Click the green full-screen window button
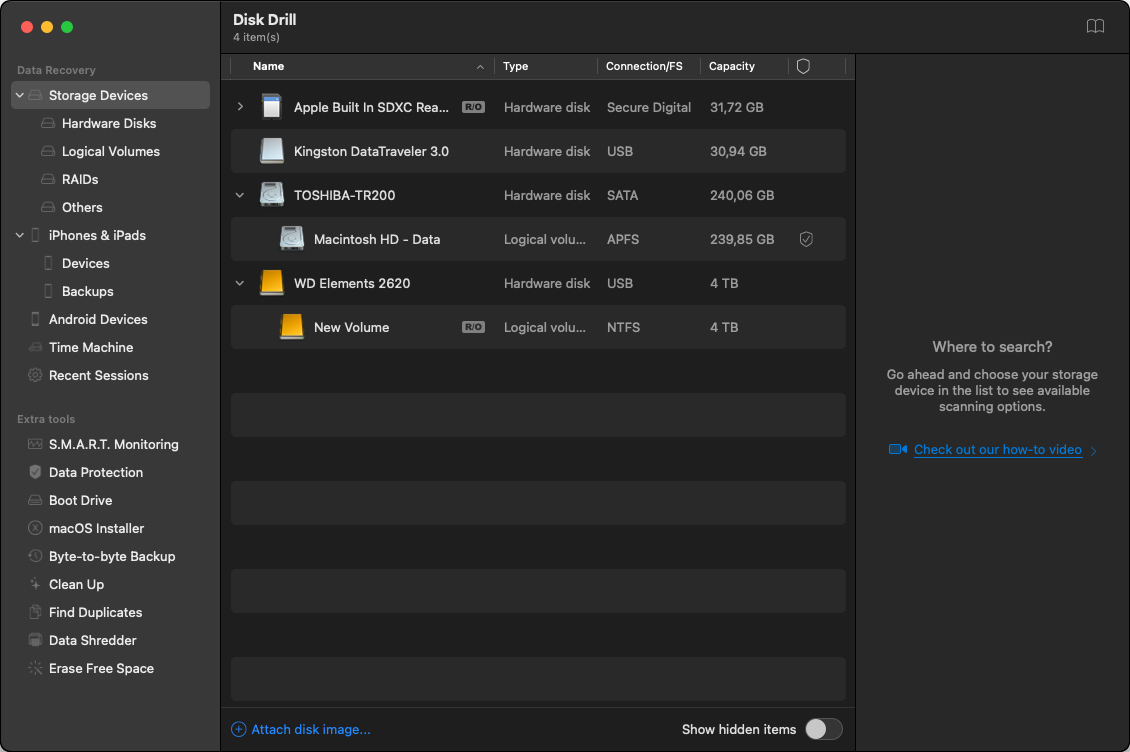Screen dimensions: 1130x752 67,27
